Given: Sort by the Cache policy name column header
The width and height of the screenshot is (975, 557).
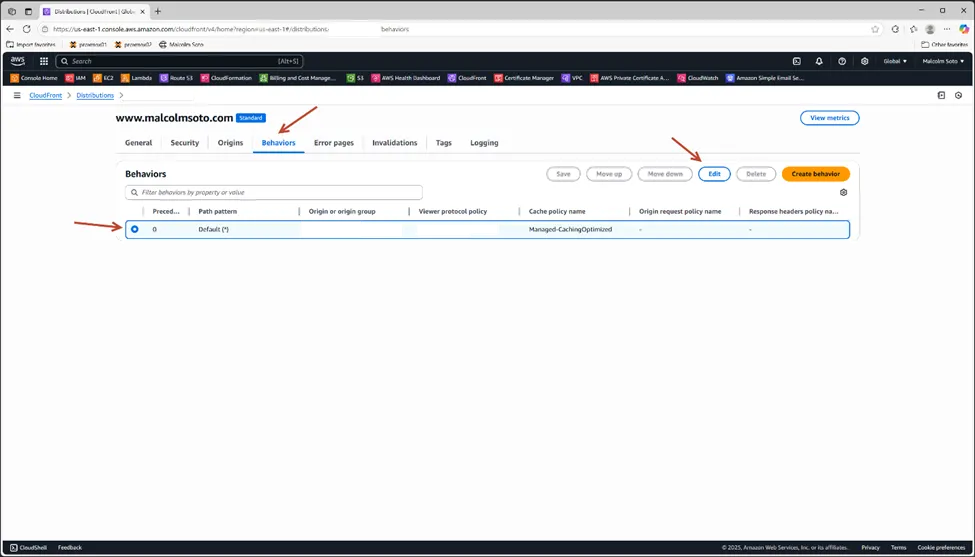Looking at the screenshot, I should pos(557,211).
